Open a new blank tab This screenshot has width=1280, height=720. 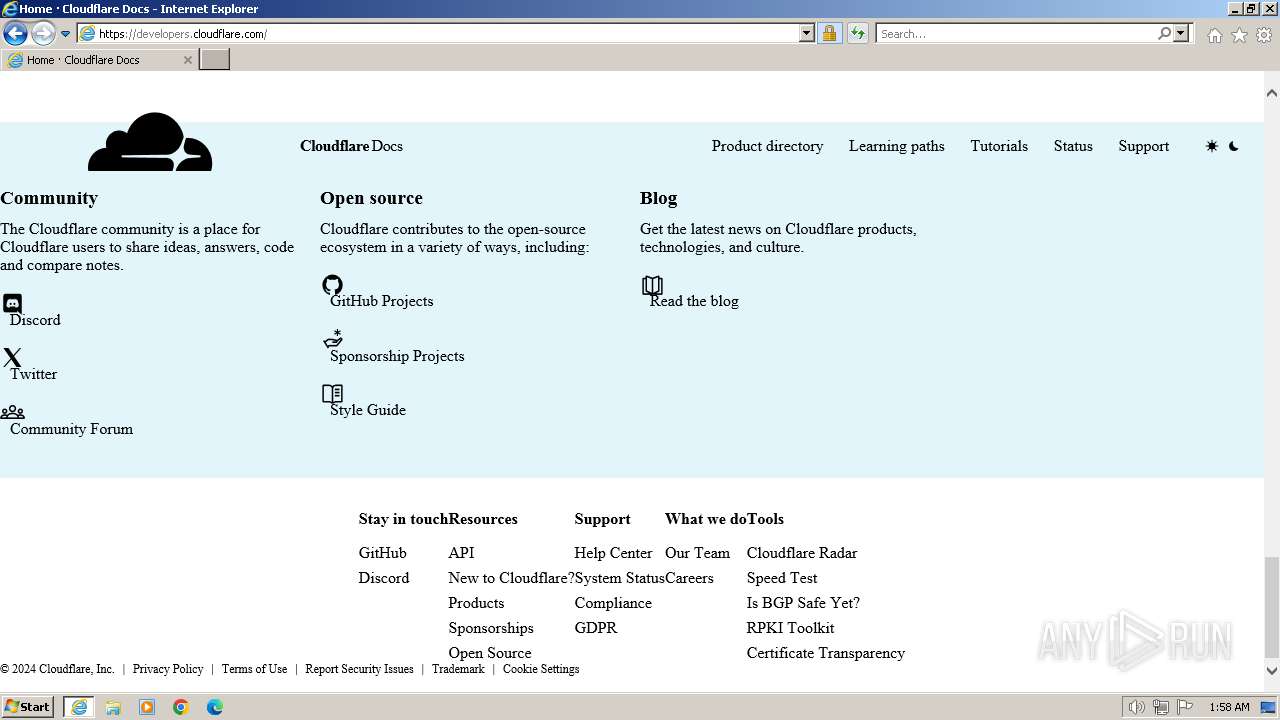pyautogui.click(x=215, y=59)
